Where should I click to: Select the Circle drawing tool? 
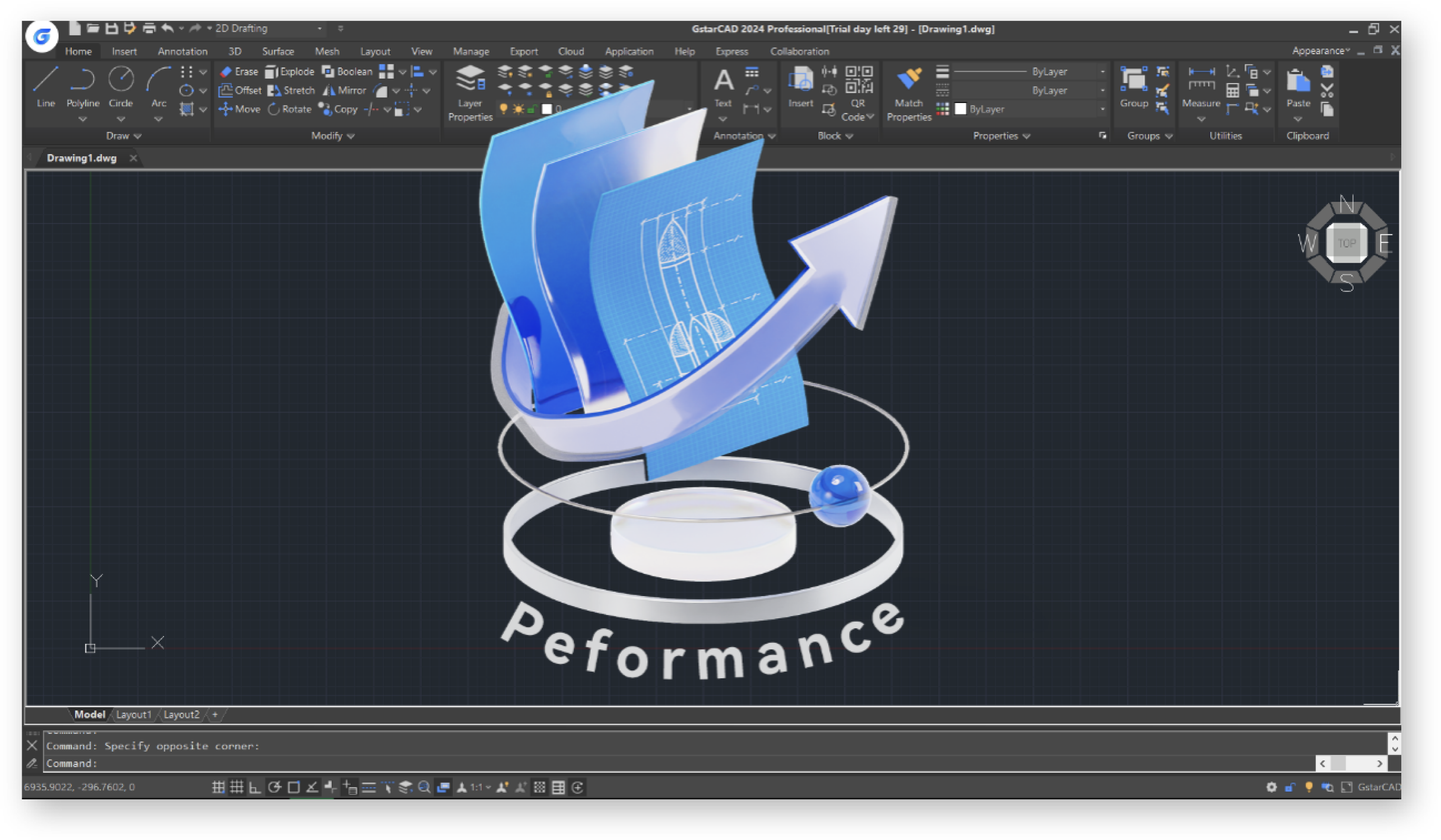[x=121, y=87]
